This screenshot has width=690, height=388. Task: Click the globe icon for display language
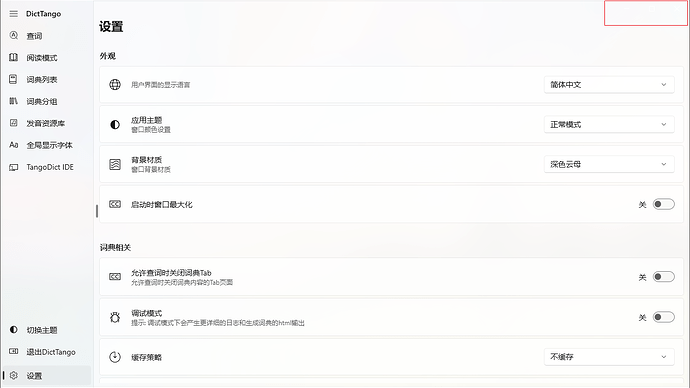115,84
